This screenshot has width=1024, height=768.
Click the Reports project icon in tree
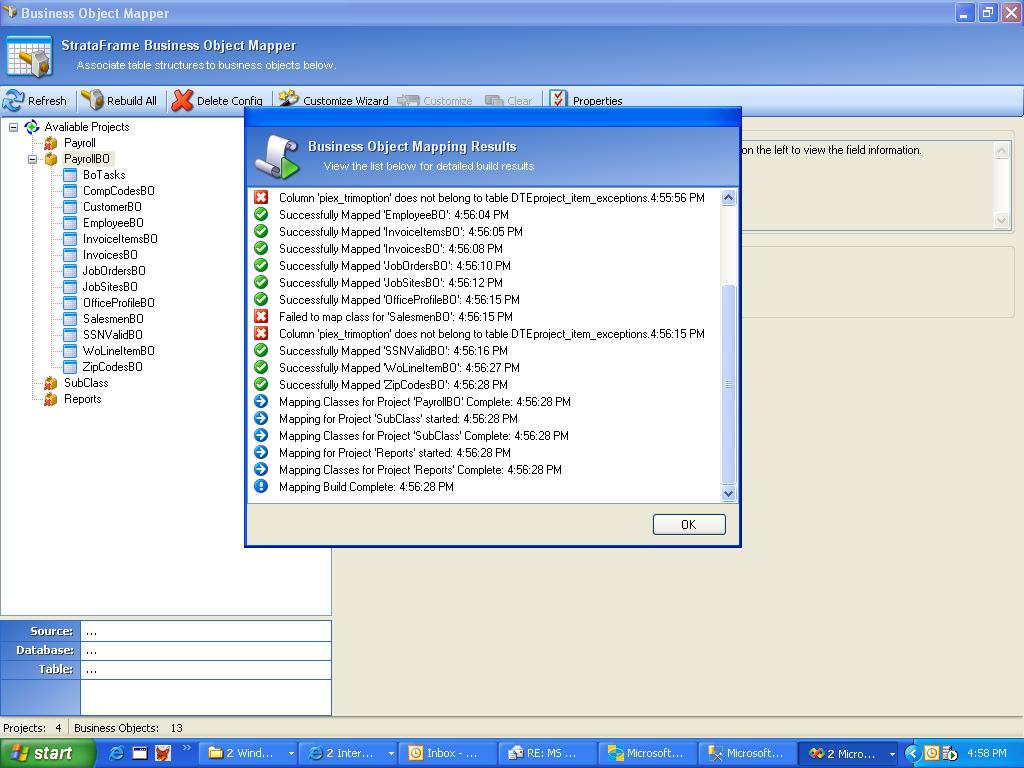tap(50, 399)
